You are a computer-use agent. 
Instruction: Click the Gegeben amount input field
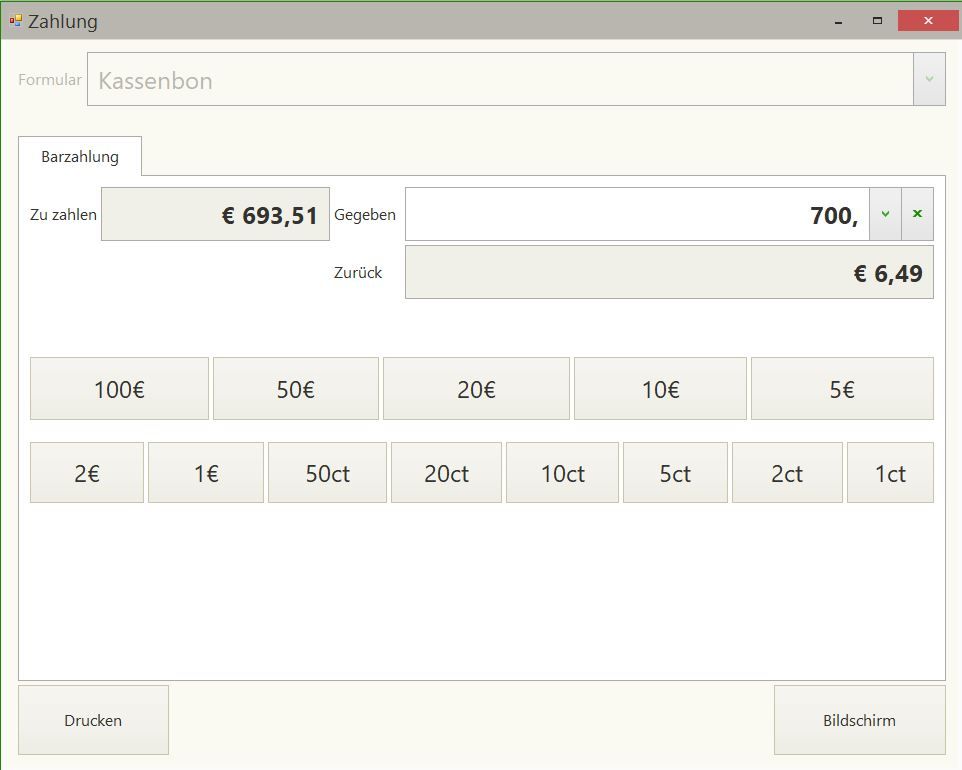click(637, 214)
